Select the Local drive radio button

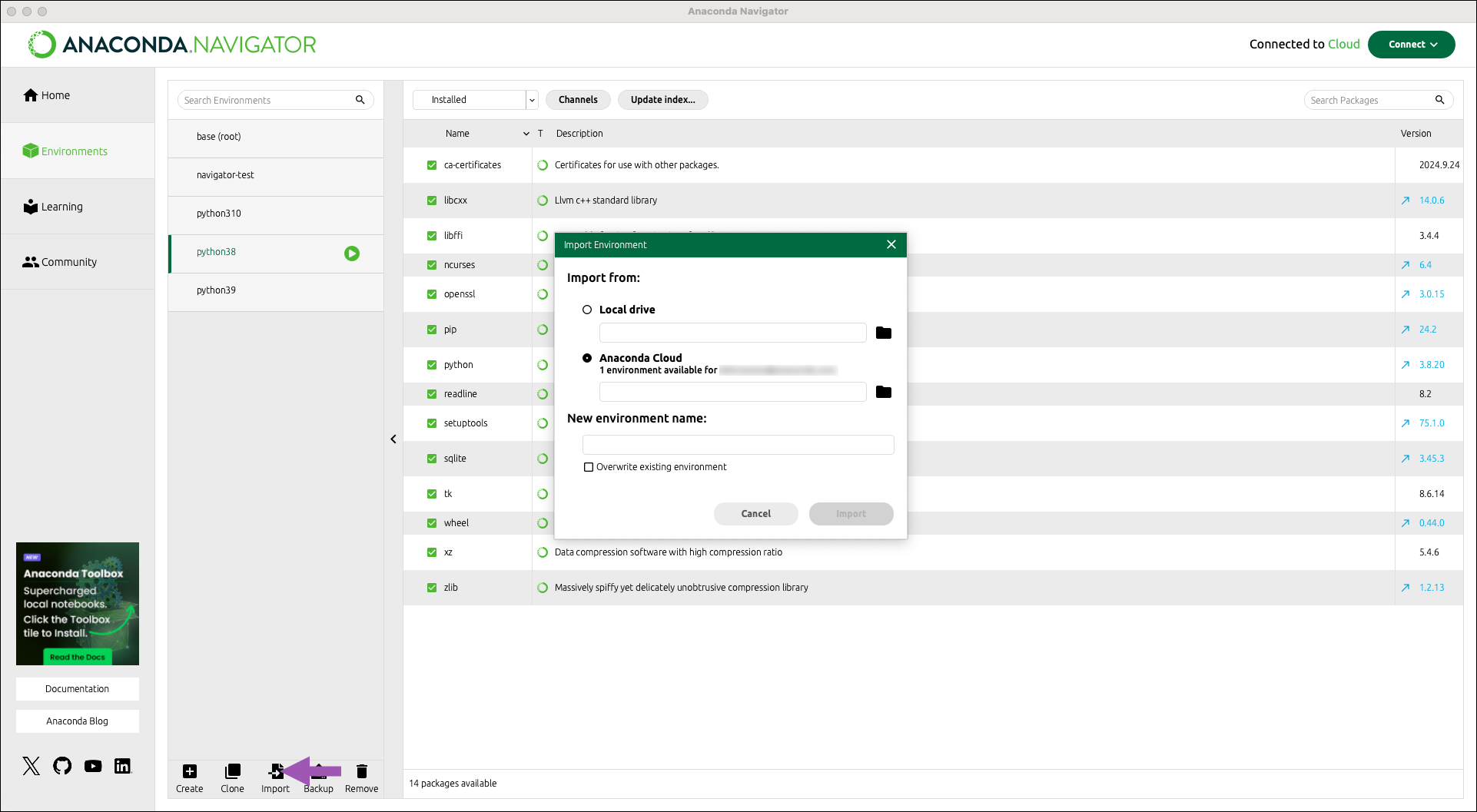[x=587, y=310]
